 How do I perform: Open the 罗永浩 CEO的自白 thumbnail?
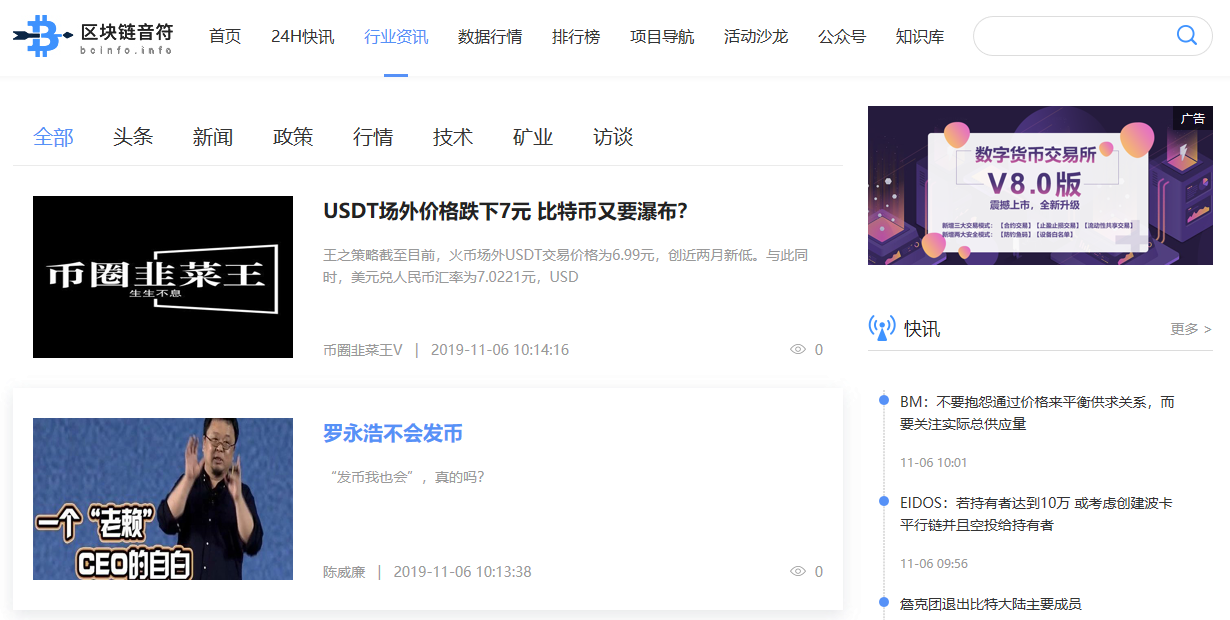(x=163, y=499)
